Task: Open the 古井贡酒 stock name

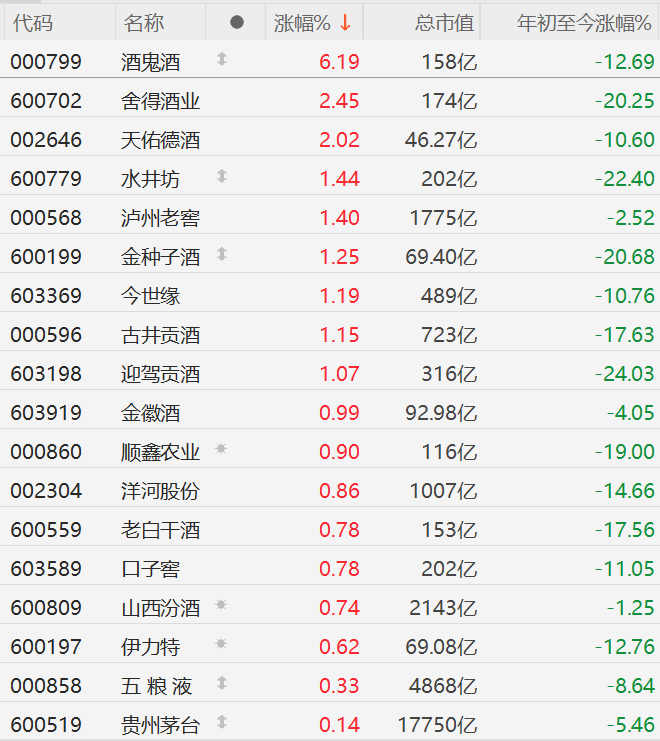Action: coord(161,335)
